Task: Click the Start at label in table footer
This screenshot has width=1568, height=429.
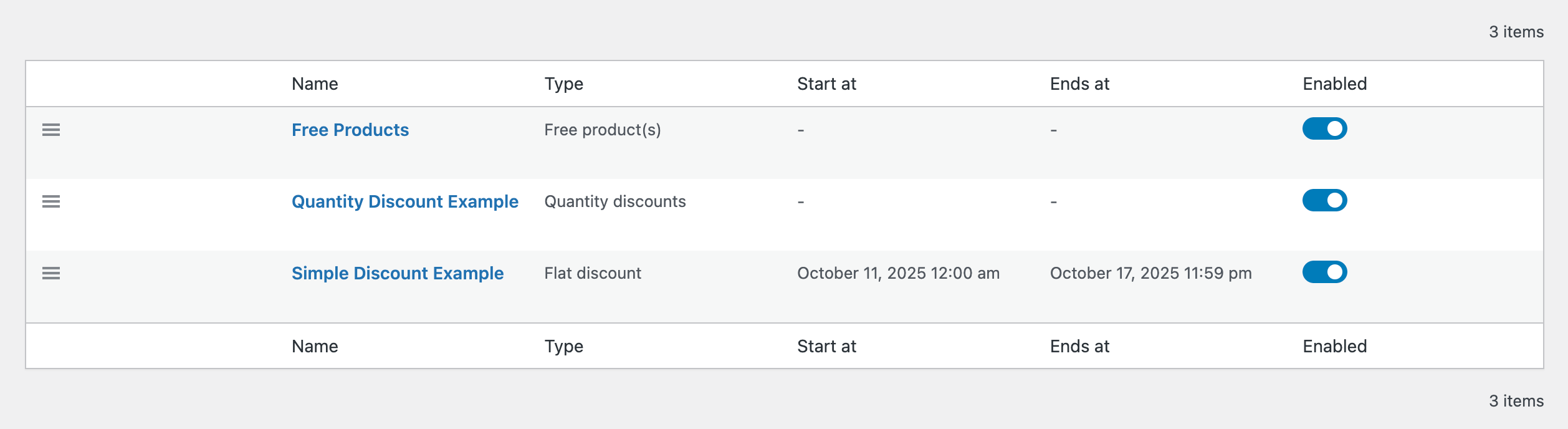Action: point(826,346)
